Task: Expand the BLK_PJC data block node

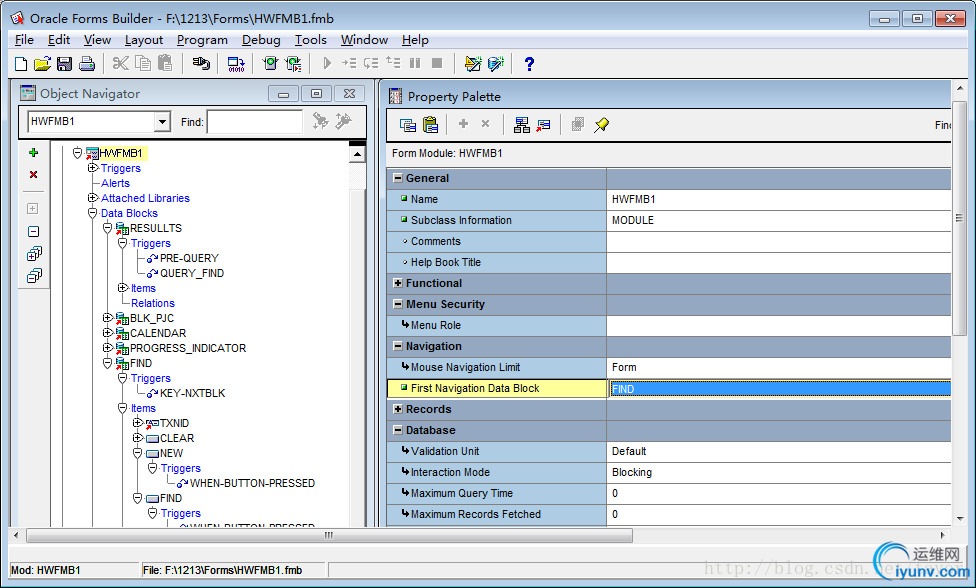Action: click(108, 318)
